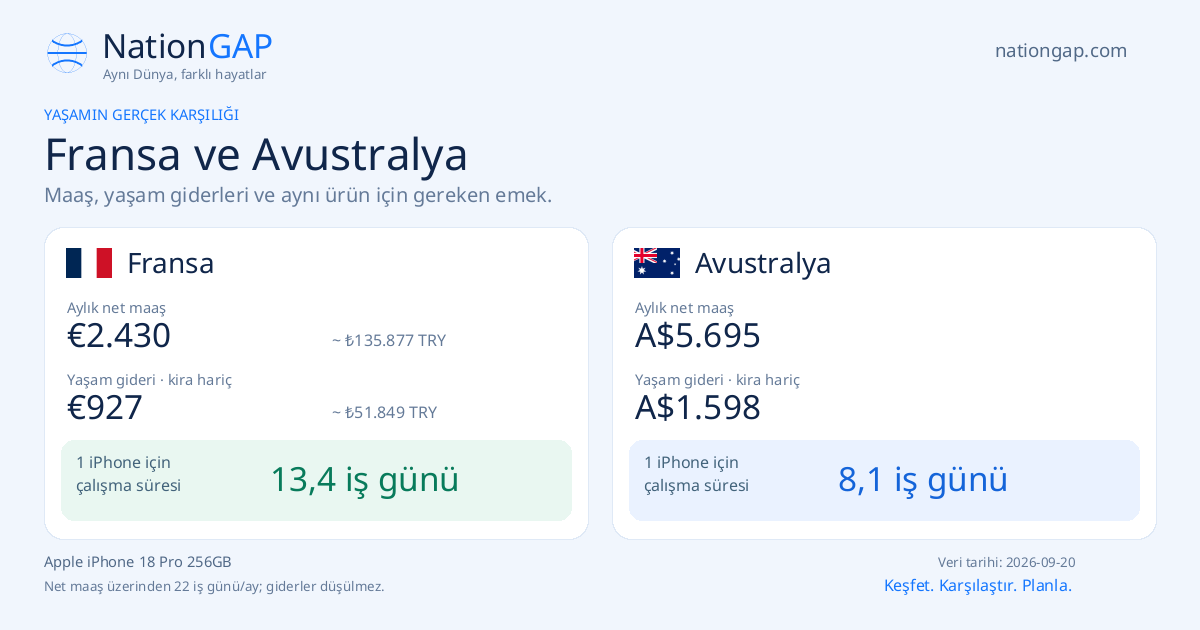Select the TRY conversion ₺51.849
The image size is (1200, 630).
(x=384, y=412)
